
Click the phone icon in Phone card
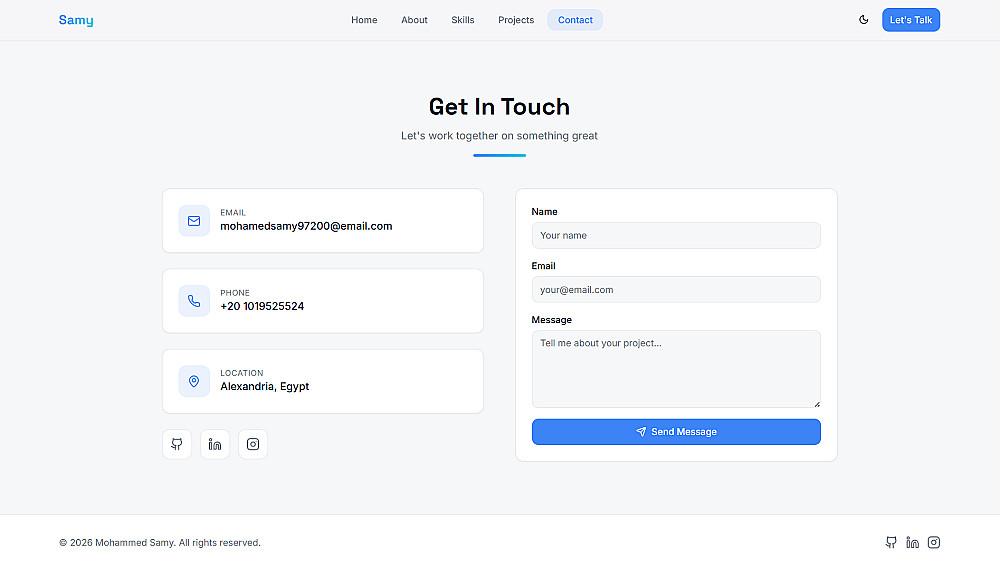(x=194, y=301)
